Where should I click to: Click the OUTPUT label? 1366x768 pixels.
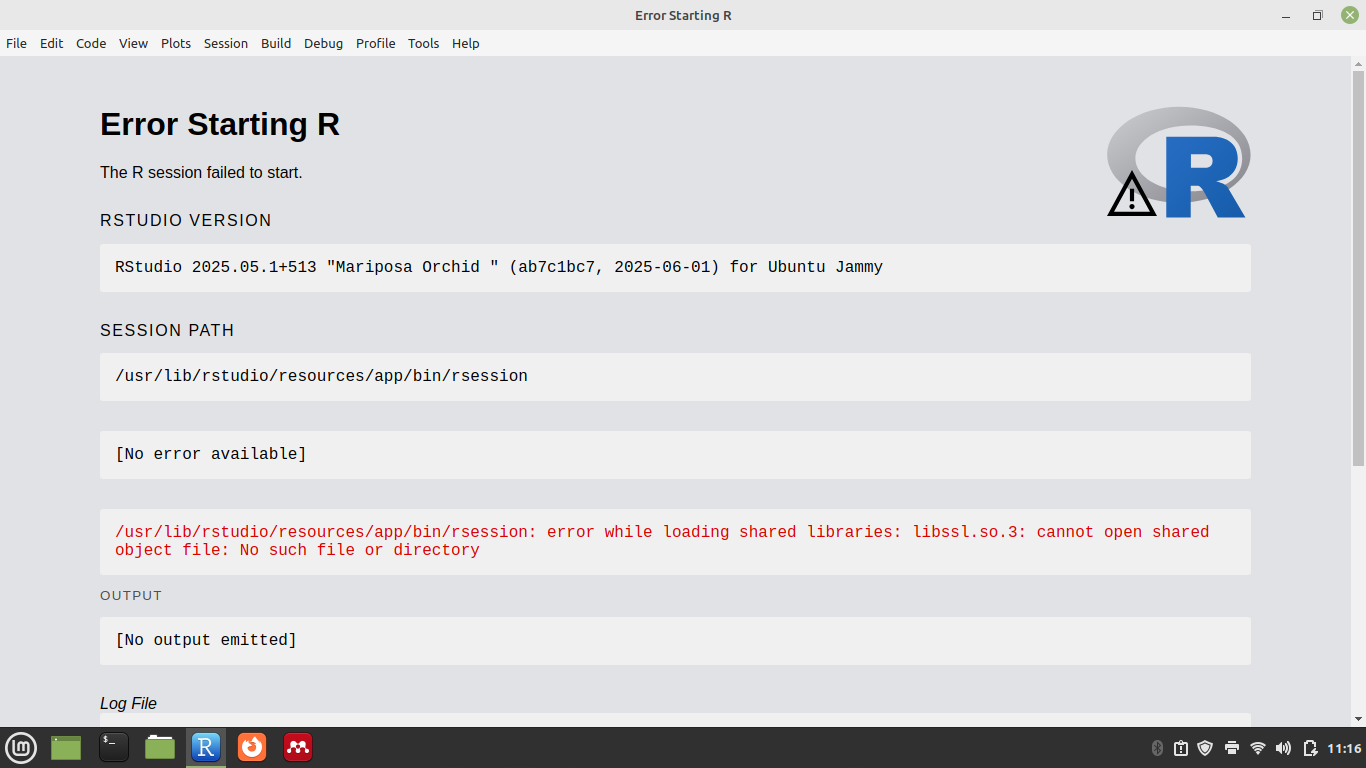(x=131, y=595)
